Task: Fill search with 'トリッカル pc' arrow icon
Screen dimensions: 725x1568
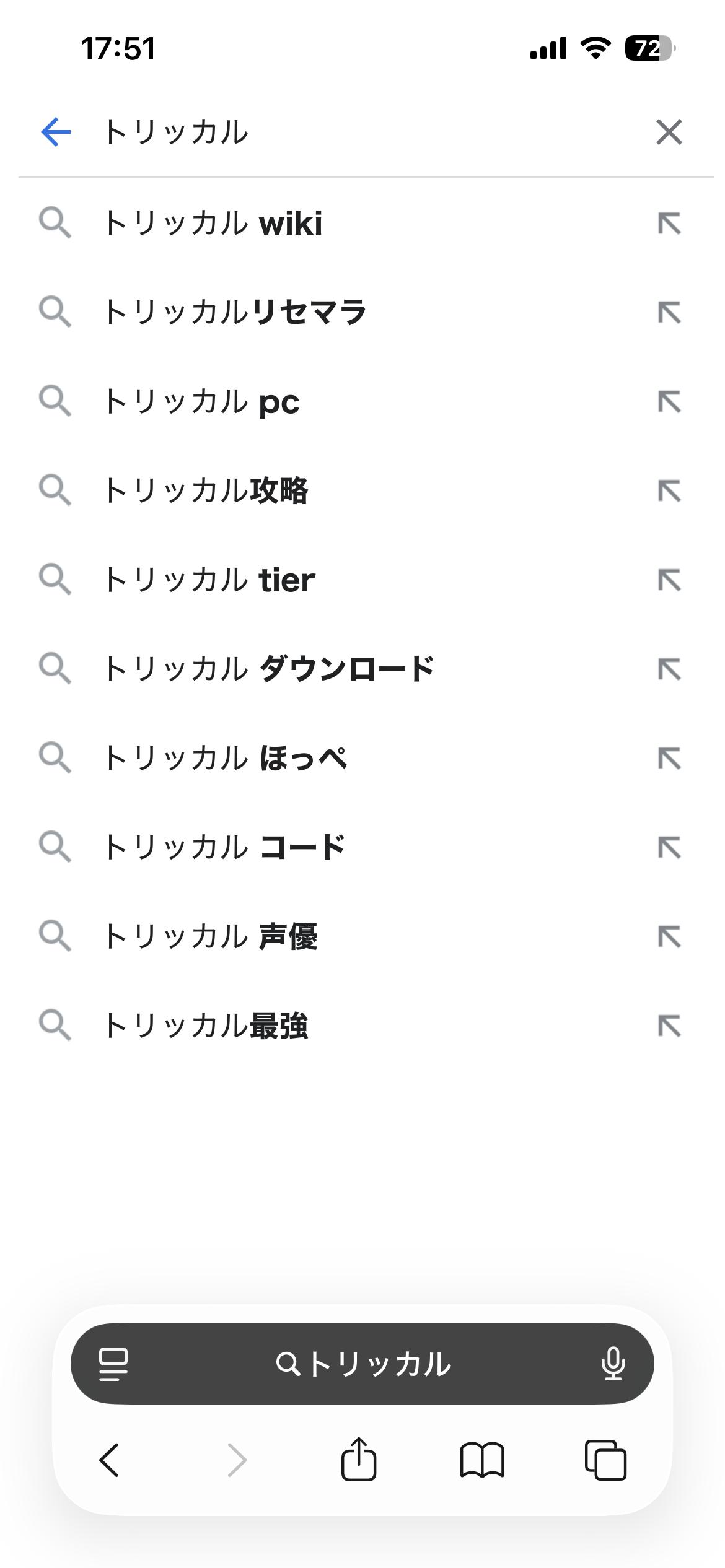Action: tap(669, 402)
